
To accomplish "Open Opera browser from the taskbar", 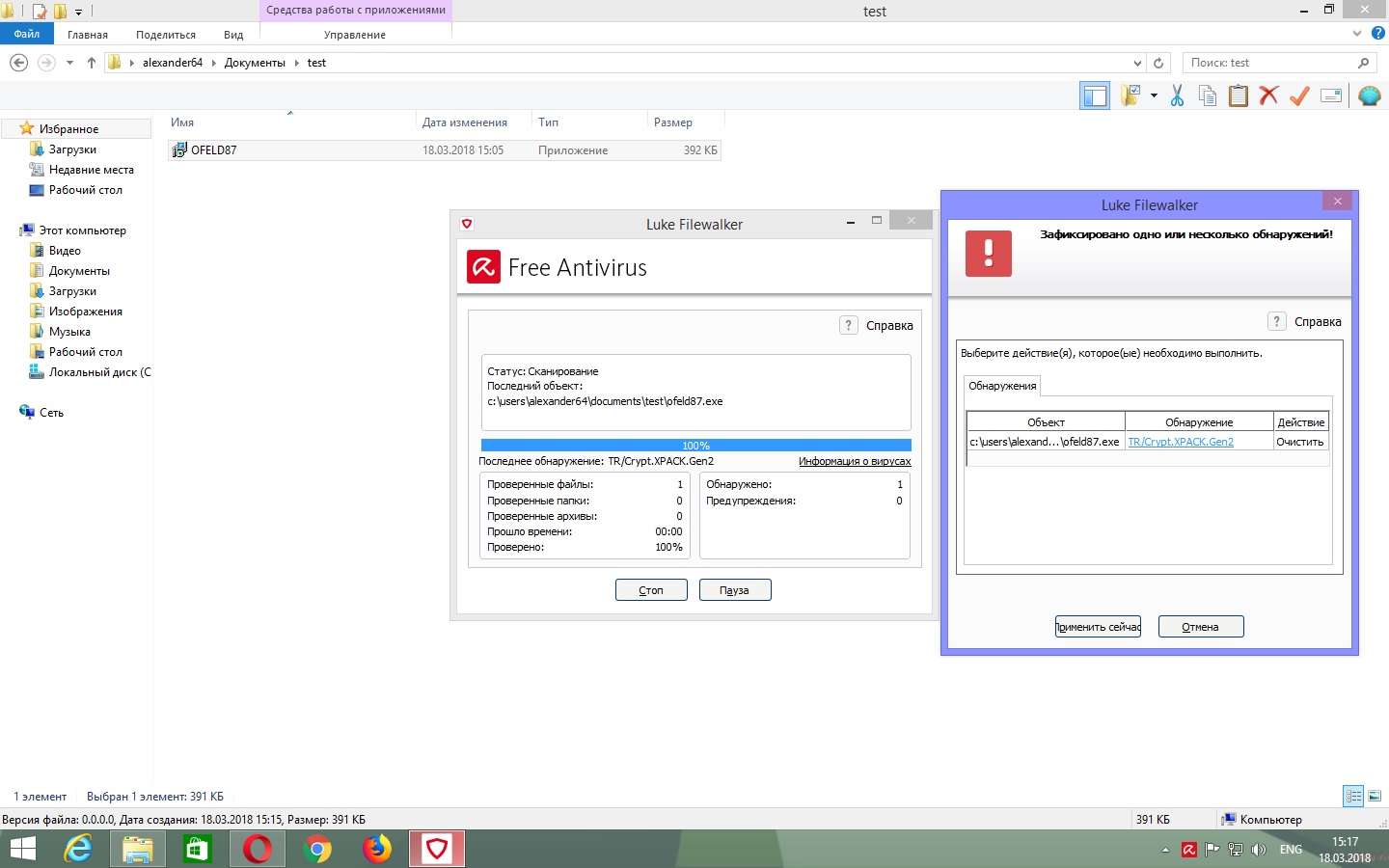I will coord(258,849).
